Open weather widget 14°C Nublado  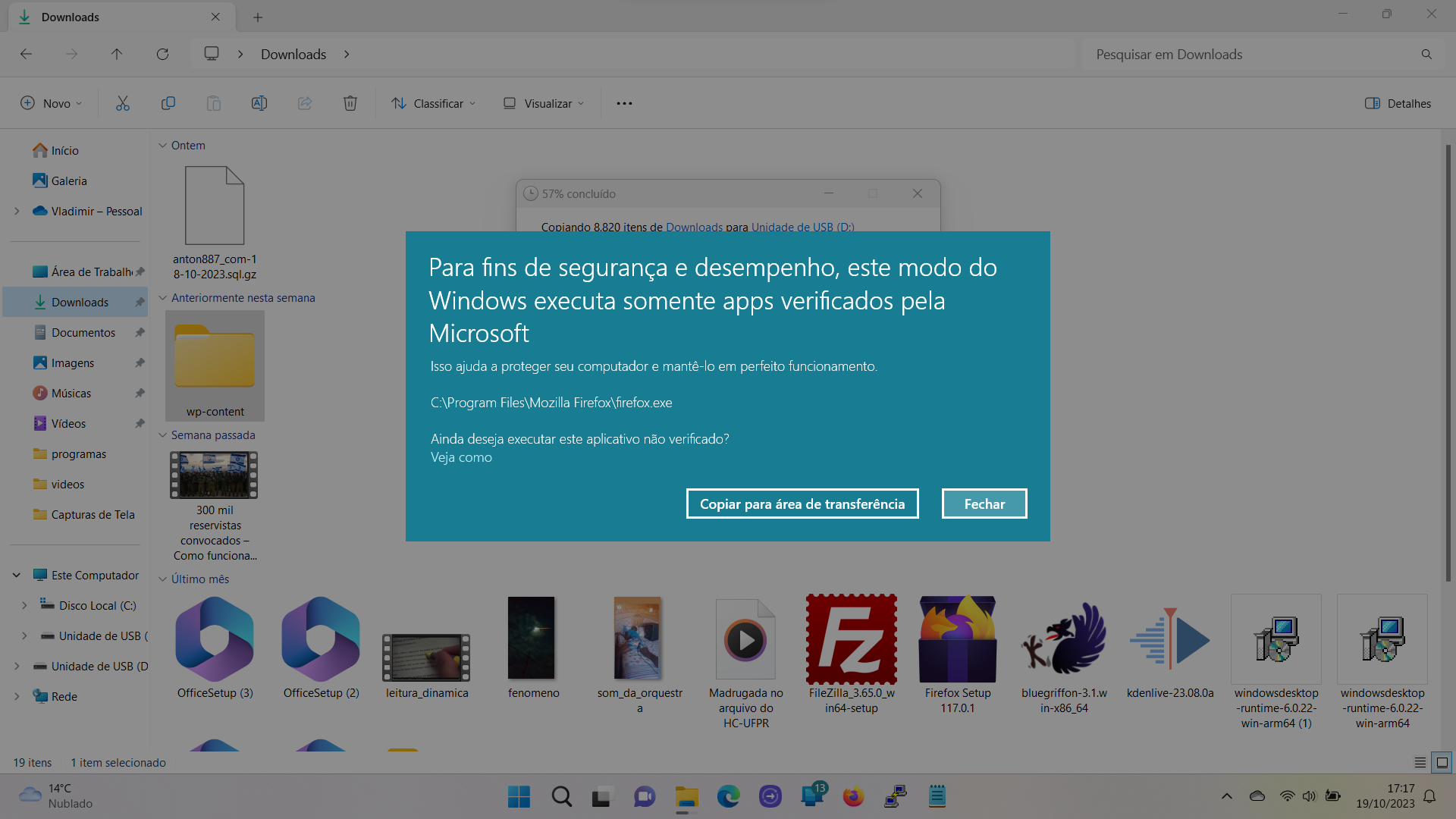[x=55, y=796]
